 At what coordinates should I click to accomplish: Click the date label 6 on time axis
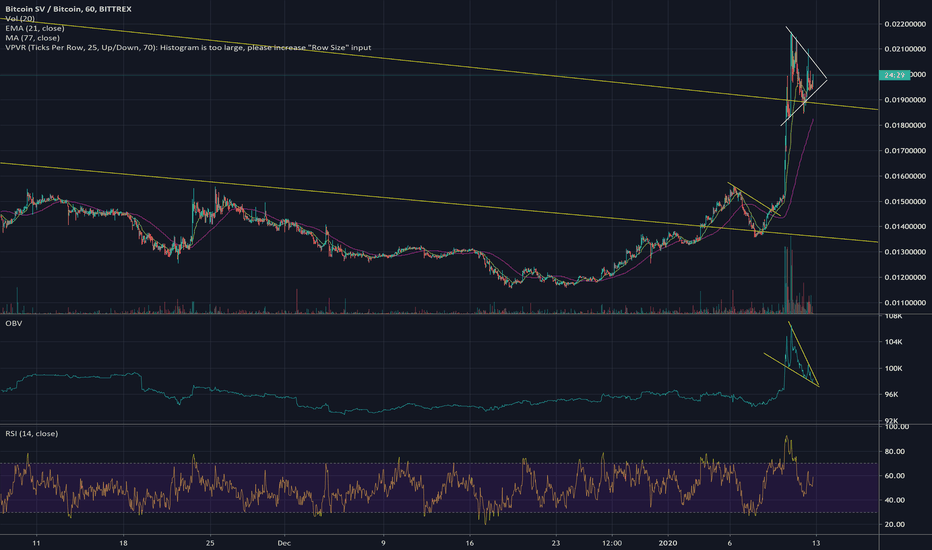[729, 543]
